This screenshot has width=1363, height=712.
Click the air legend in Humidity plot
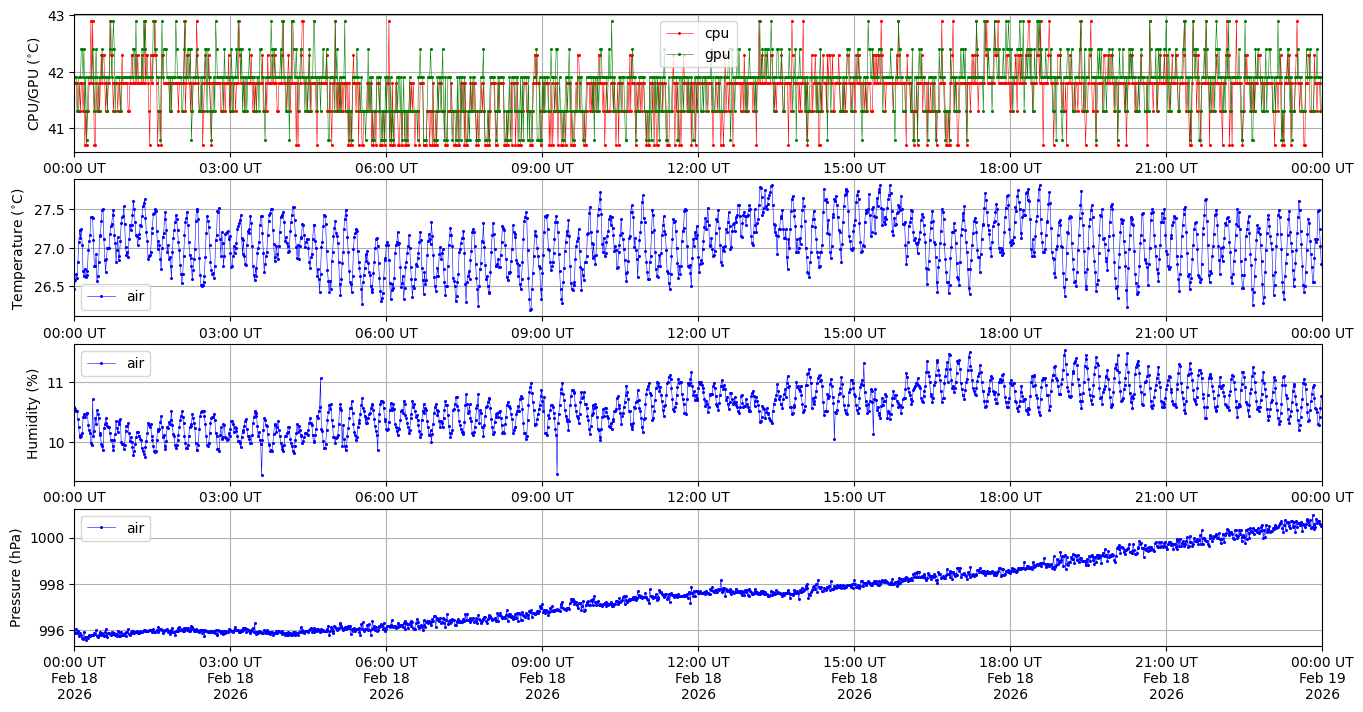[115, 364]
